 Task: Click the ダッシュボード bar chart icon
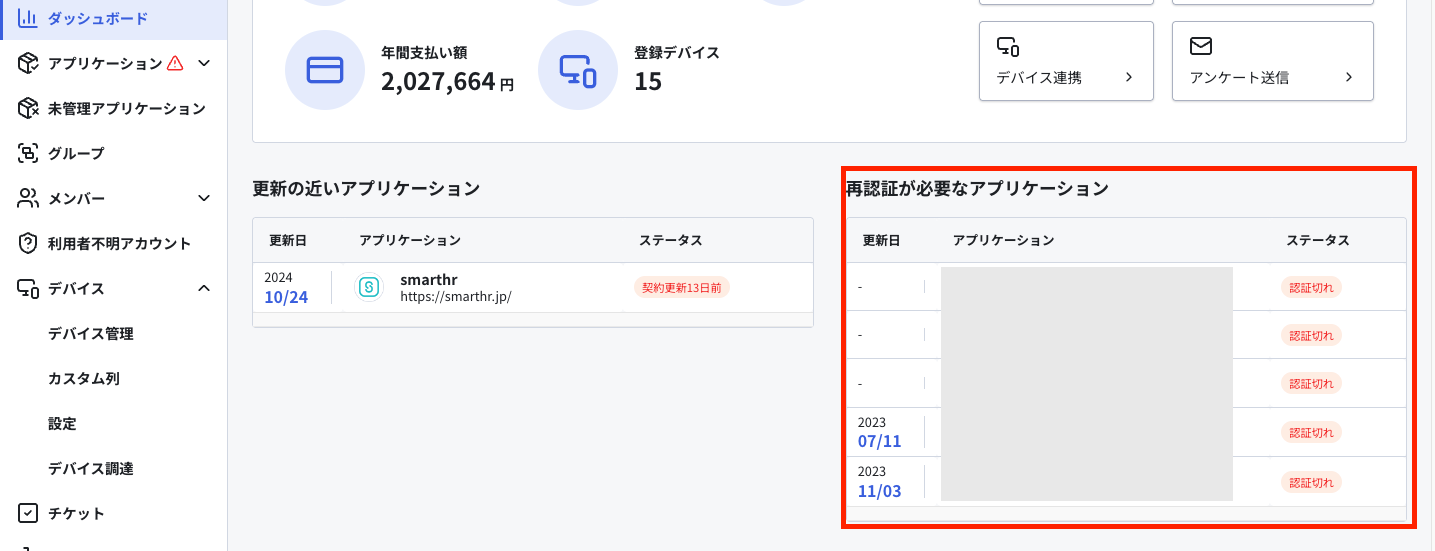pos(28,18)
